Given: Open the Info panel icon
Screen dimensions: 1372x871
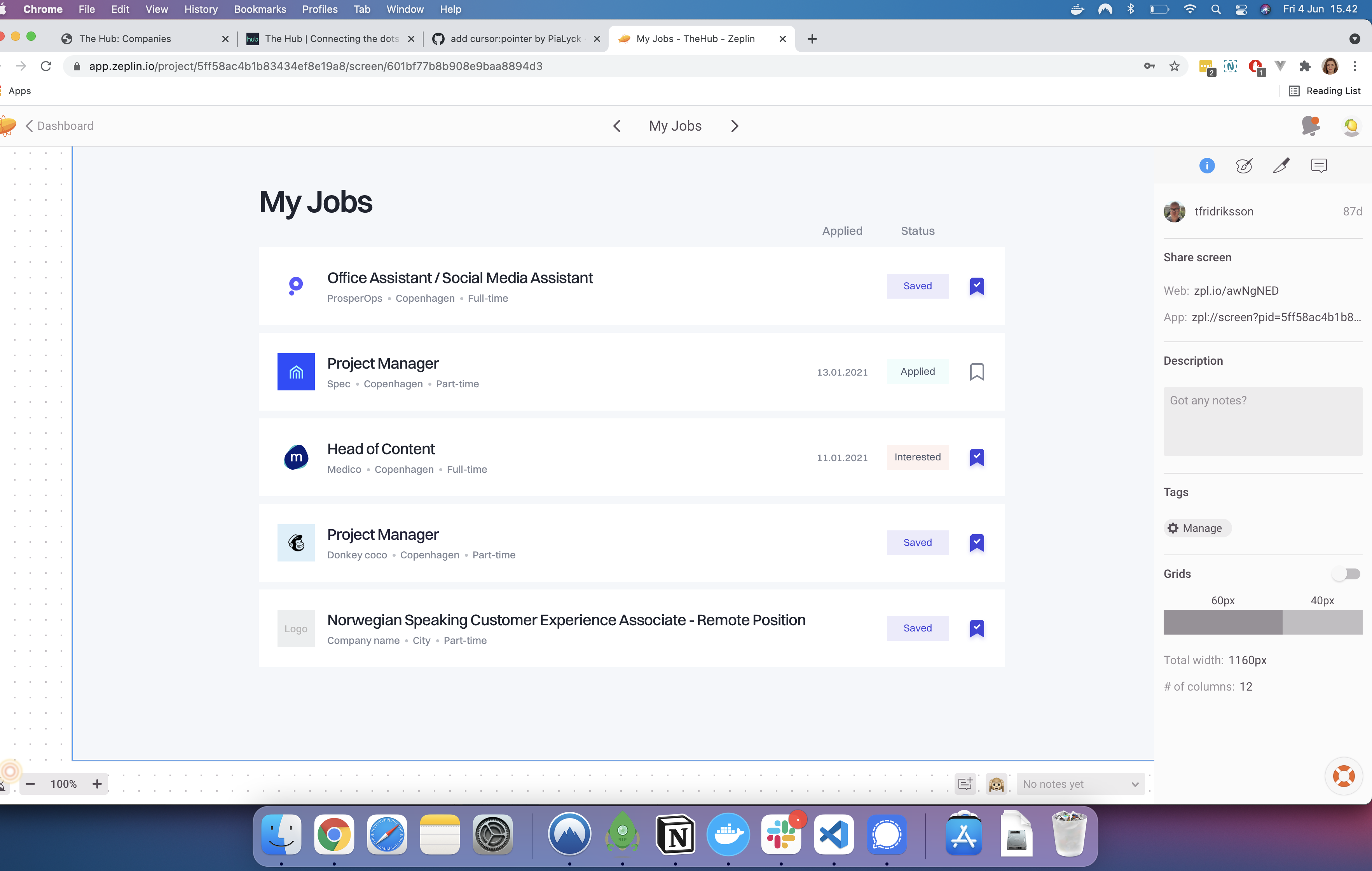Looking at the screenshot, I should (x=1207, y=166).
